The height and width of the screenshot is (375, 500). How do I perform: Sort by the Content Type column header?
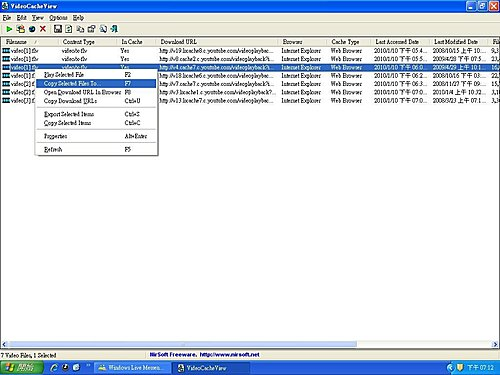click(89, 42)
